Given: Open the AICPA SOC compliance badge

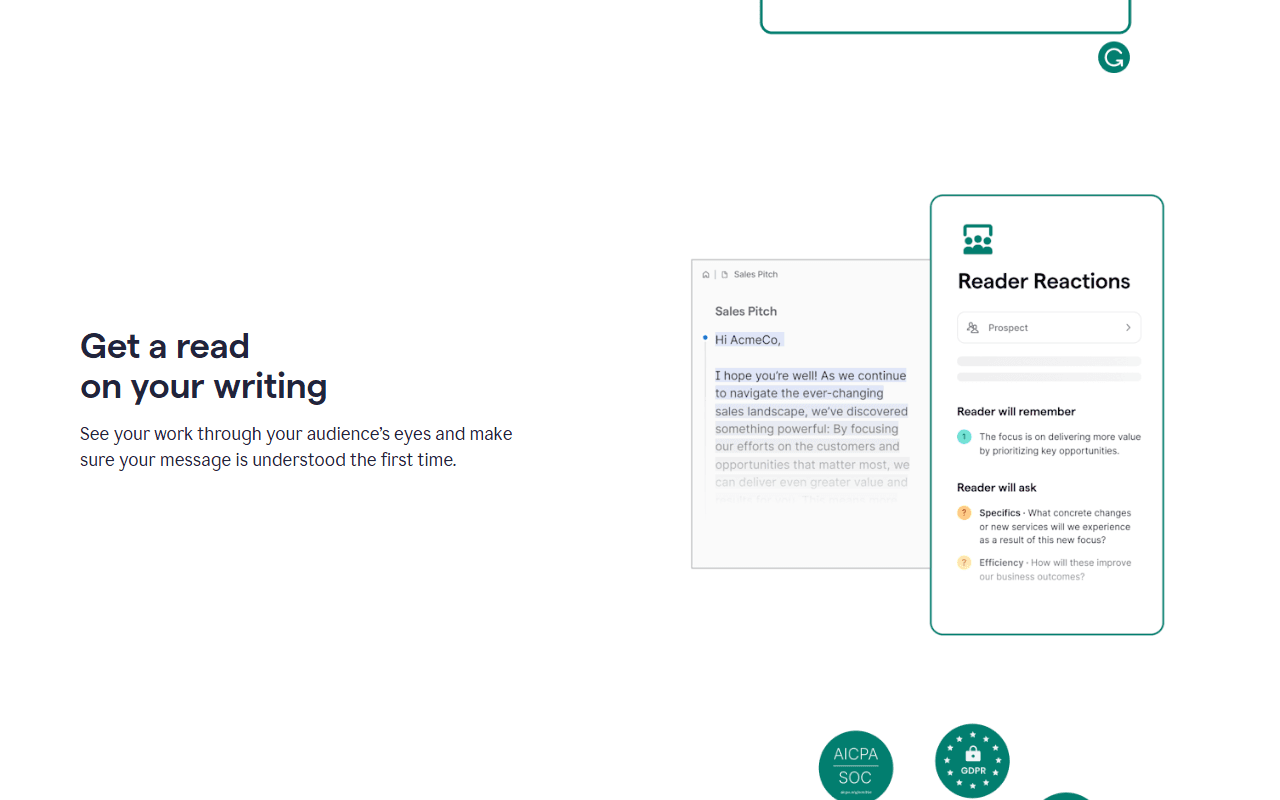Looking at the screenshot, I should click(856, 766).
